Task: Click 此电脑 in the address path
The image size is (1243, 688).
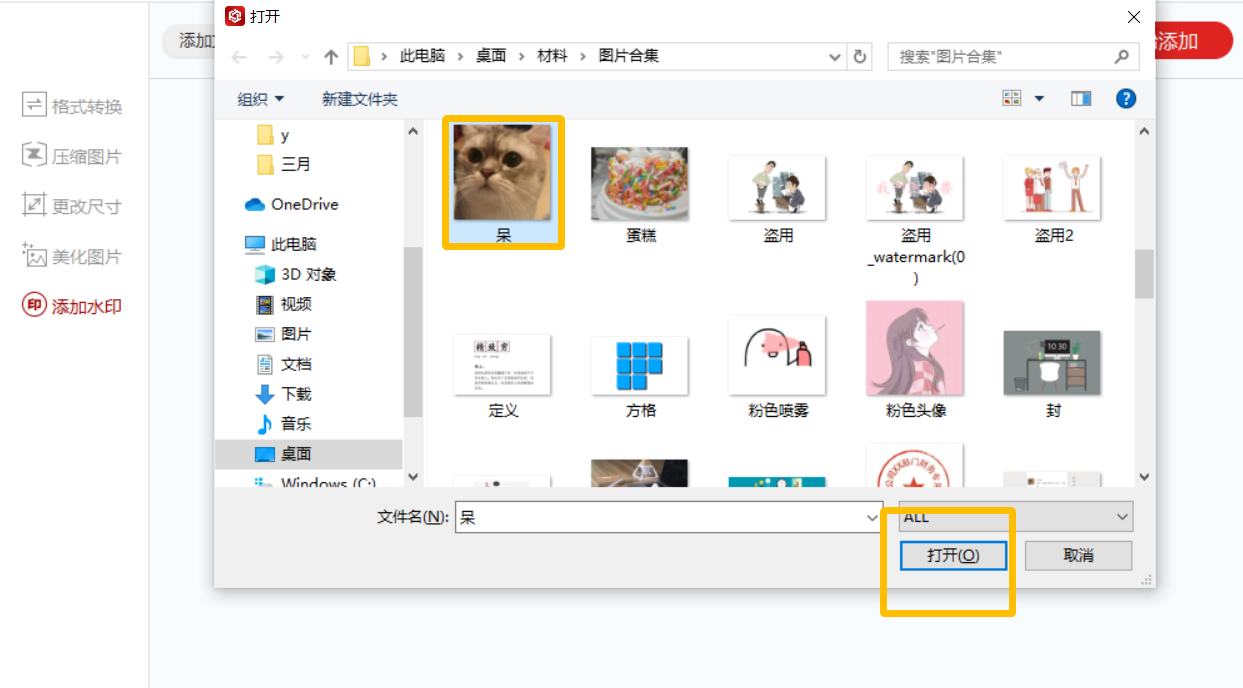Action: (422, 56)
